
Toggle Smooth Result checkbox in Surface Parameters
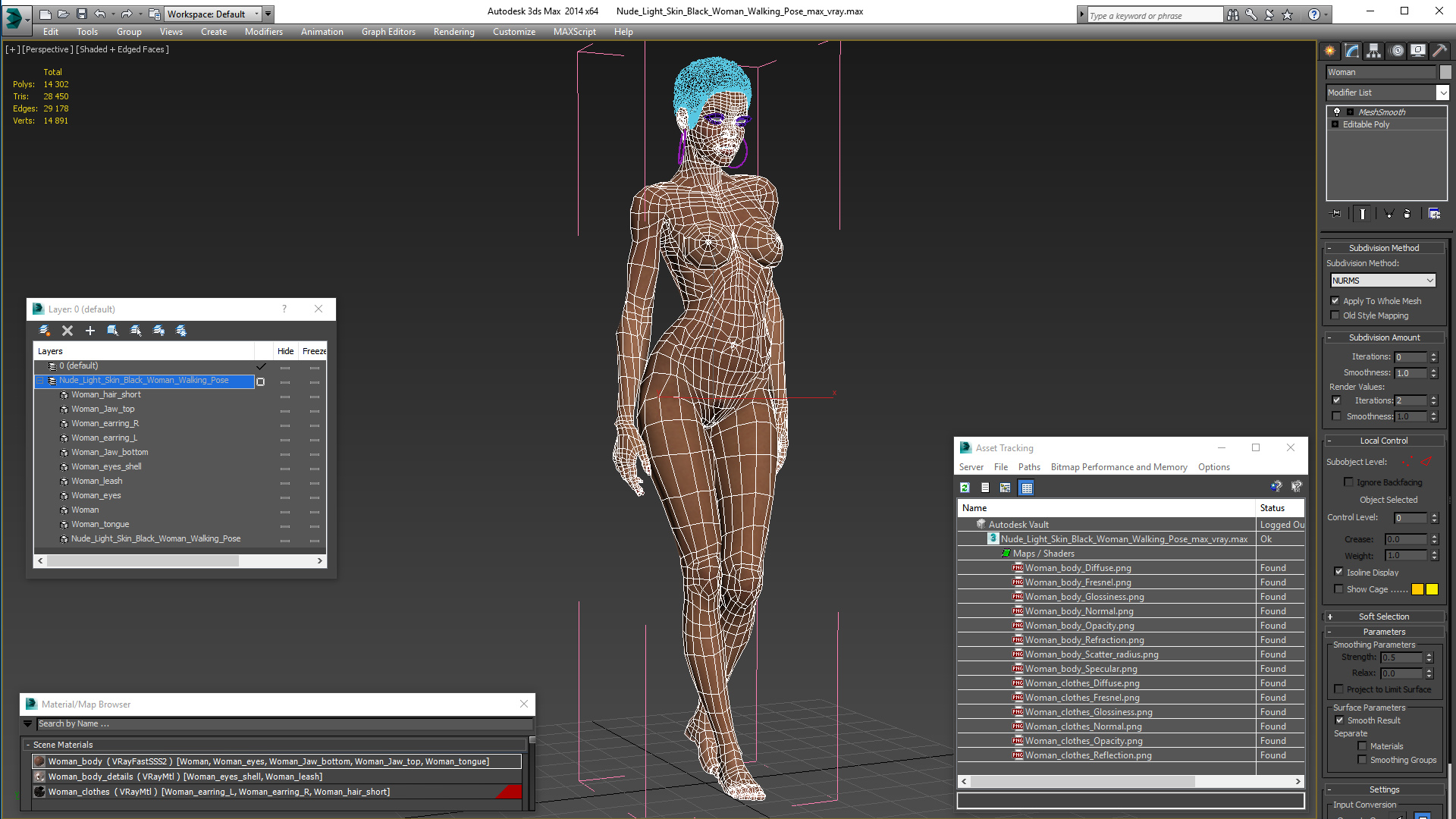point(1339,720)
